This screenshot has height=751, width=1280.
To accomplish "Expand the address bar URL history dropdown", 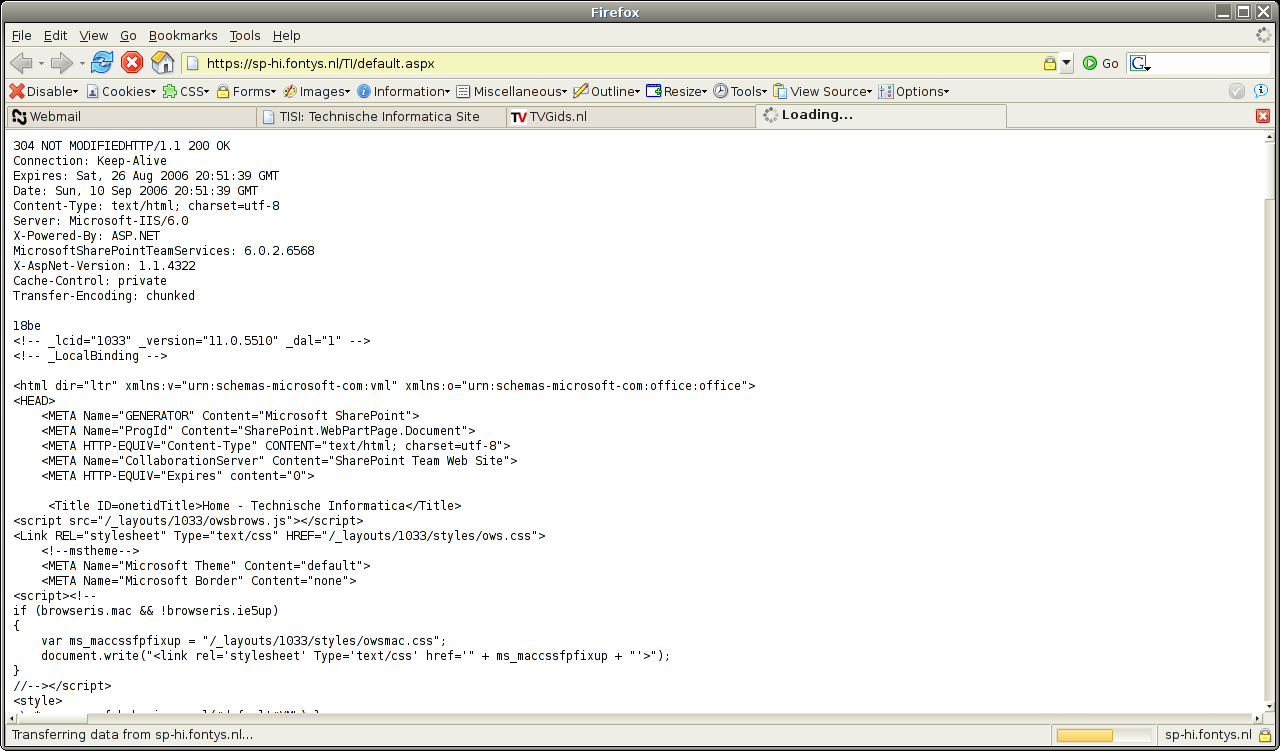I will pos(1066,63).
